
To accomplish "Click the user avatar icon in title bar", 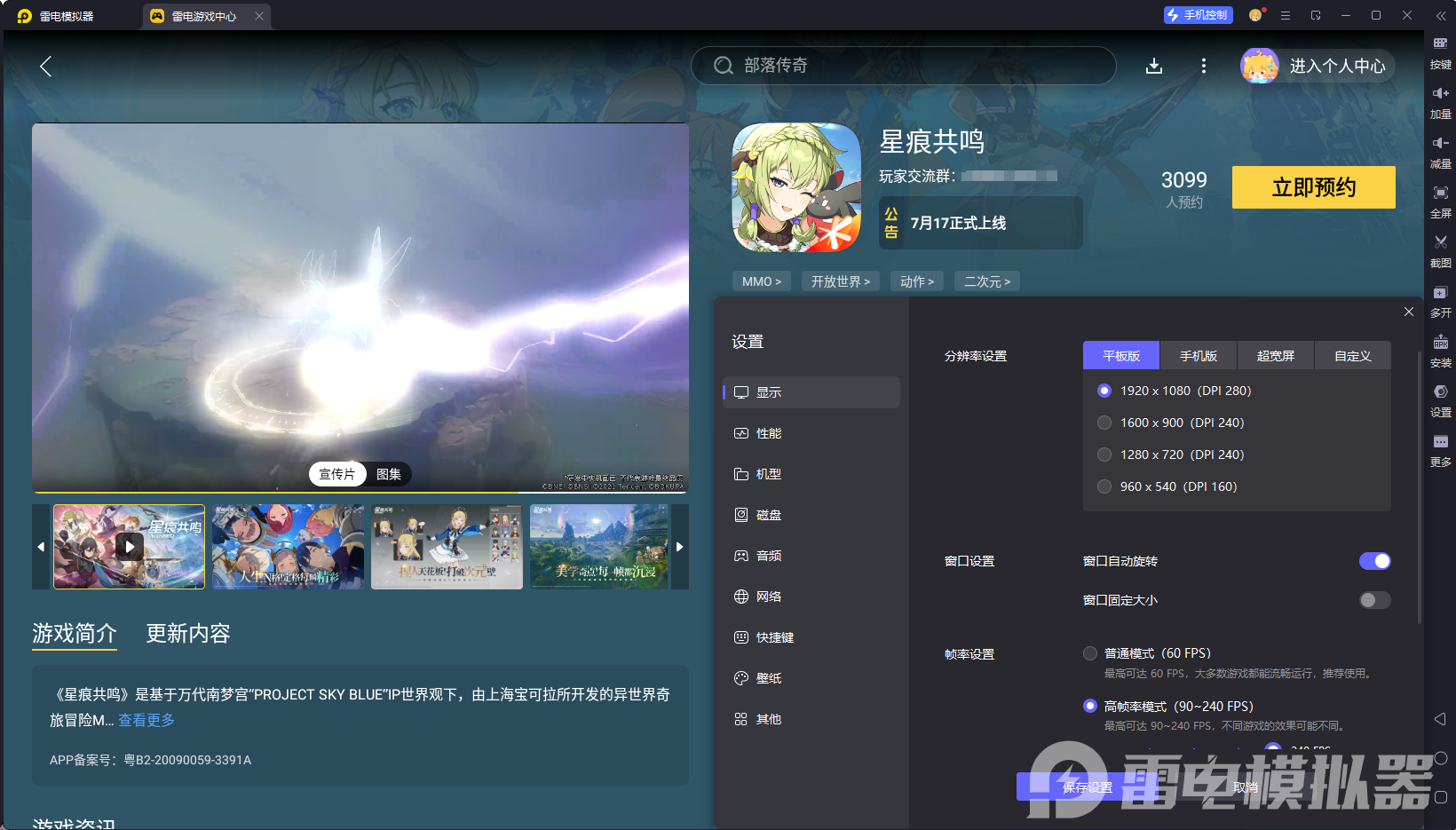I will pos(1255,15).
